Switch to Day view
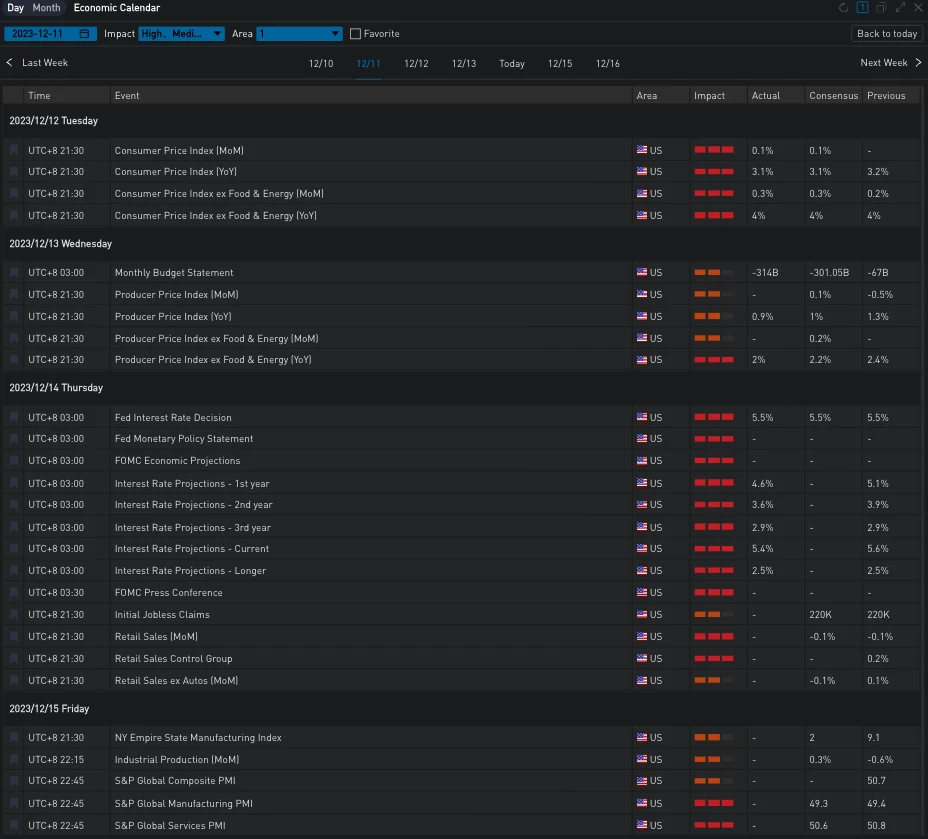Image resolution: width=928 pixels, height=839 pixels. tap(15, 8)
